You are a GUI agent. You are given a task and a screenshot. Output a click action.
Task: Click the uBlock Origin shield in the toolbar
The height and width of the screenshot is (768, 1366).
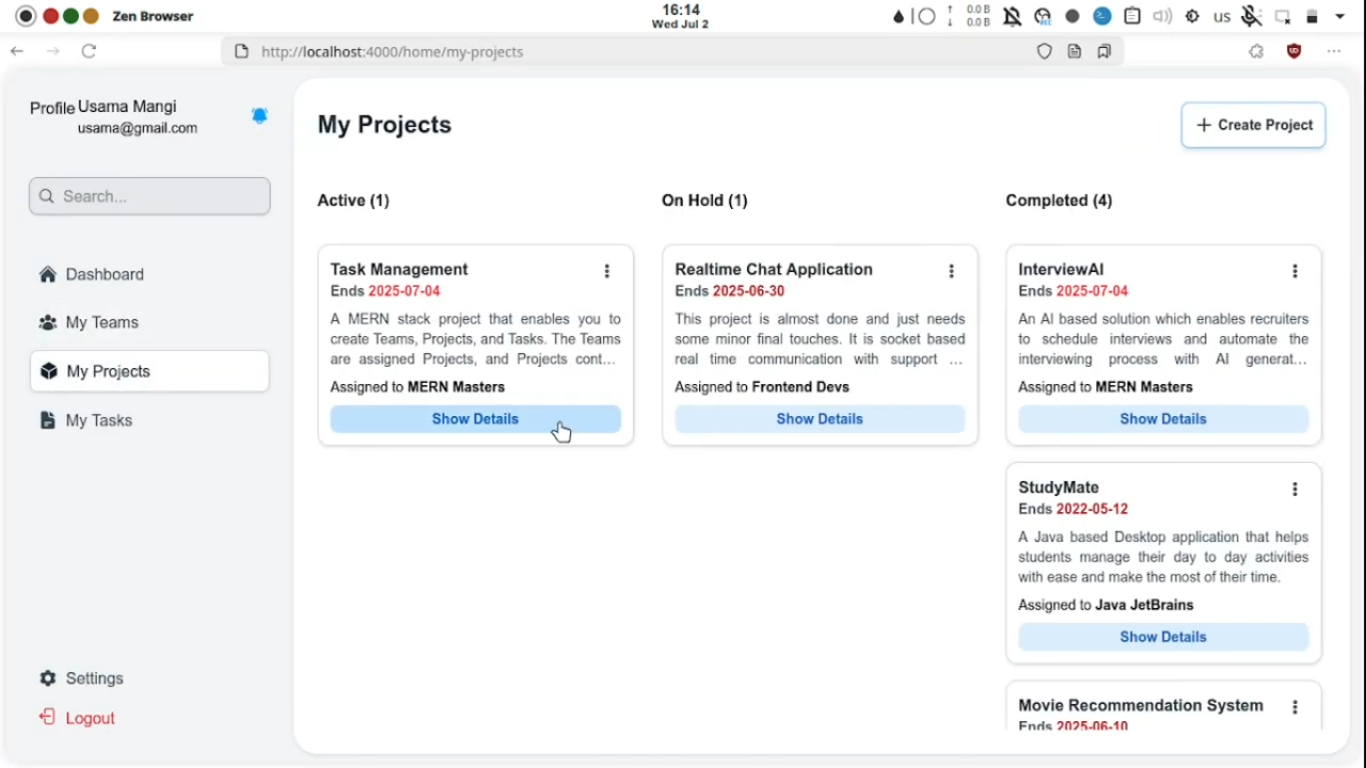tap(1293, 51)
